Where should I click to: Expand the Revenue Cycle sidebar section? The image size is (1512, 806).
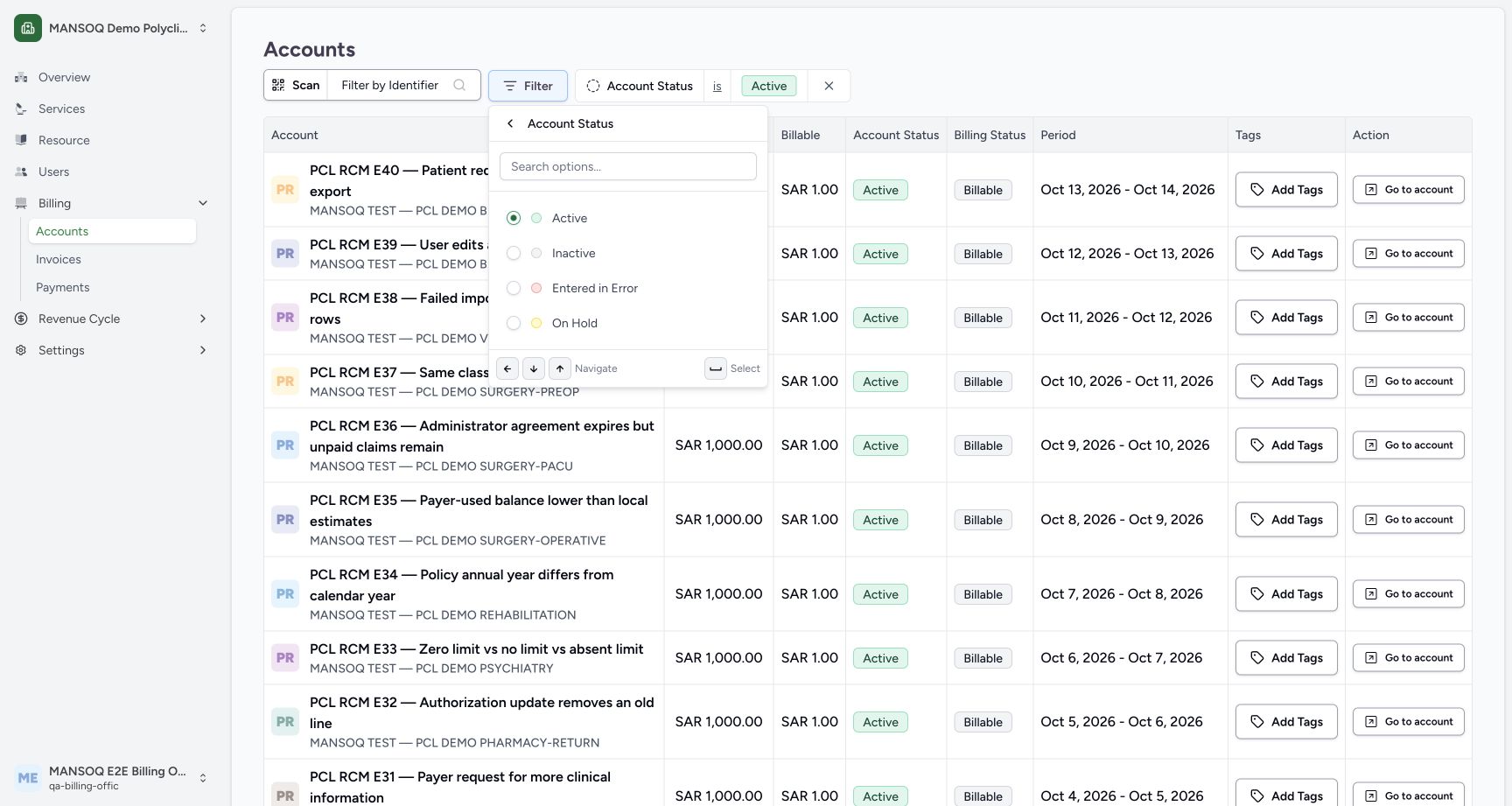pos(203,319)
